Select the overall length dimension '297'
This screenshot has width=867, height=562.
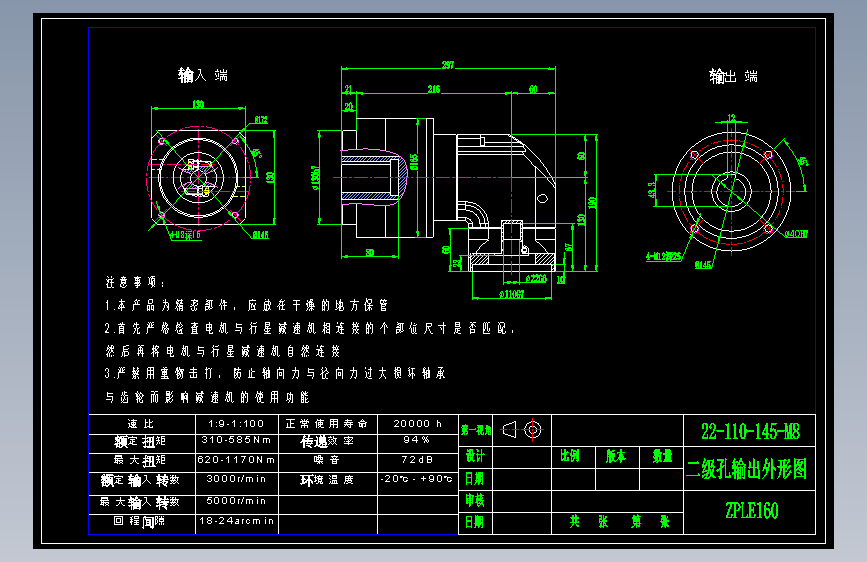click(448, 65)
